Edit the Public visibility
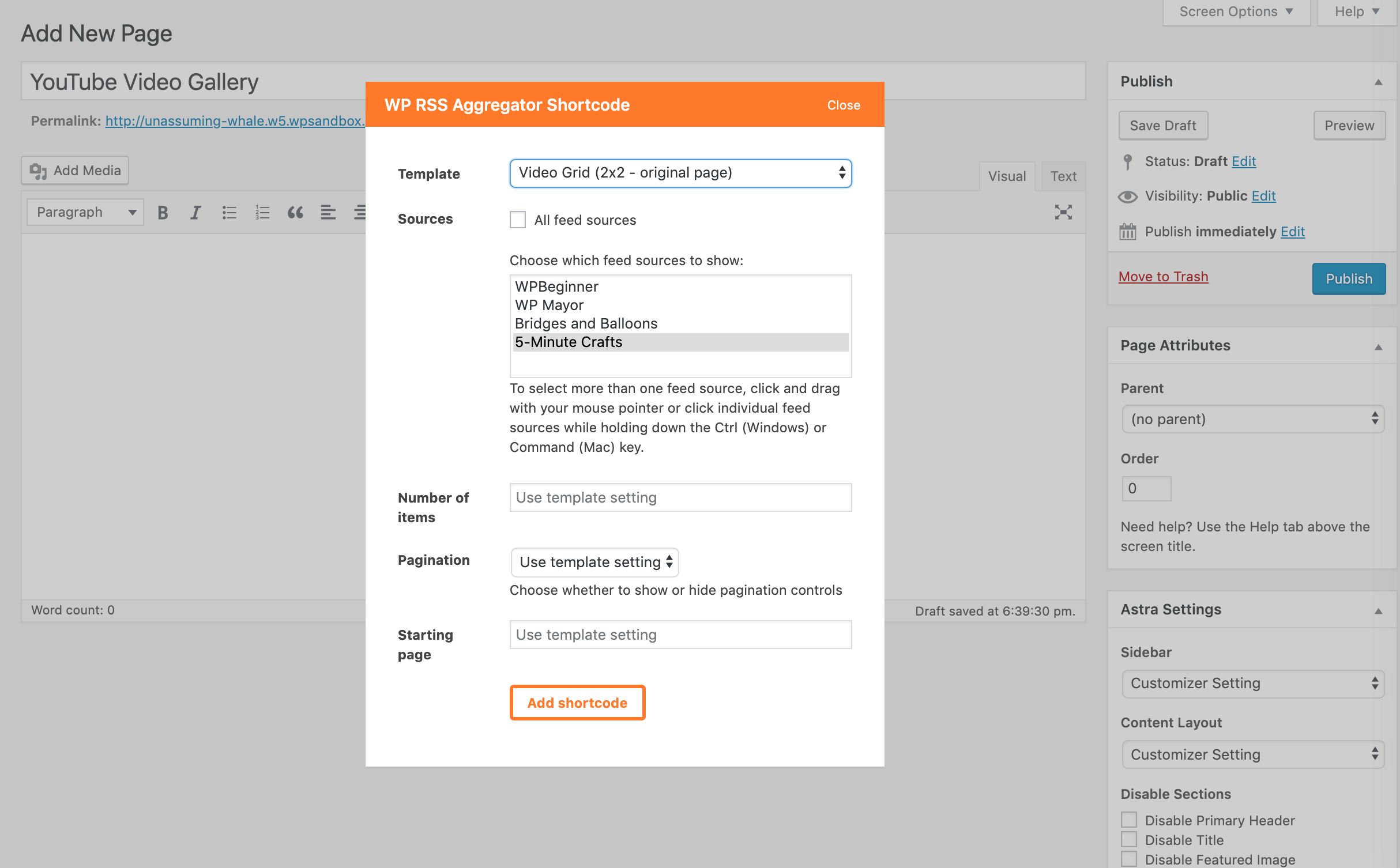 [x=1263, y=196]
